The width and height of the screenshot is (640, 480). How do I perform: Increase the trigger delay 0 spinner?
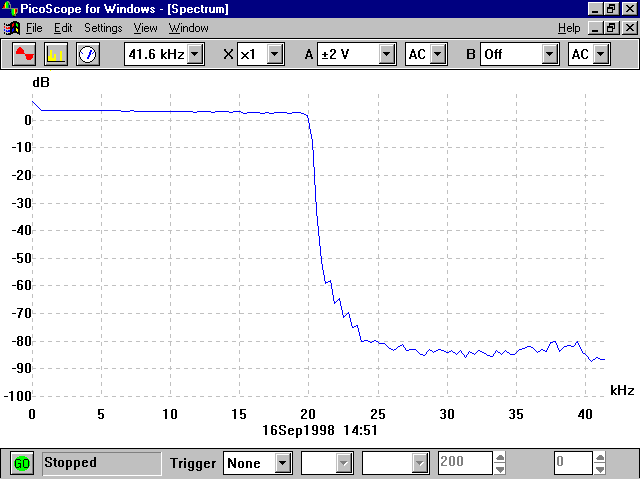click(x=600, y=457)
